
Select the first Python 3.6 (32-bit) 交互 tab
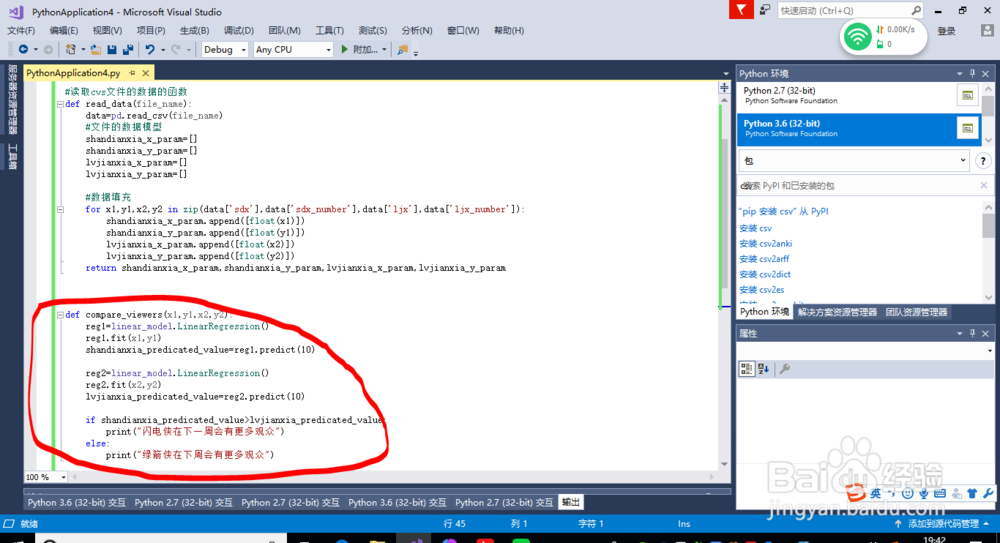(77, 502)
